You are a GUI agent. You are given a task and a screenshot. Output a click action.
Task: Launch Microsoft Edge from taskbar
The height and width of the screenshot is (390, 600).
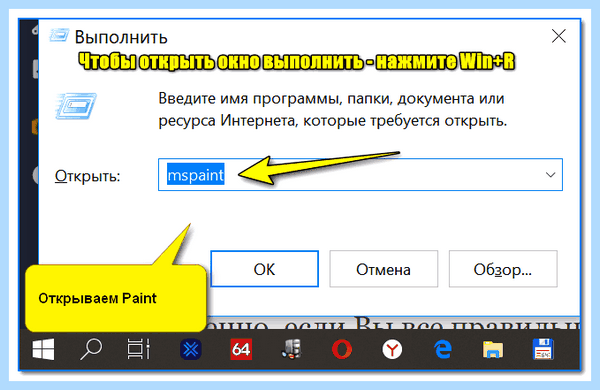[x=443, y=349]
